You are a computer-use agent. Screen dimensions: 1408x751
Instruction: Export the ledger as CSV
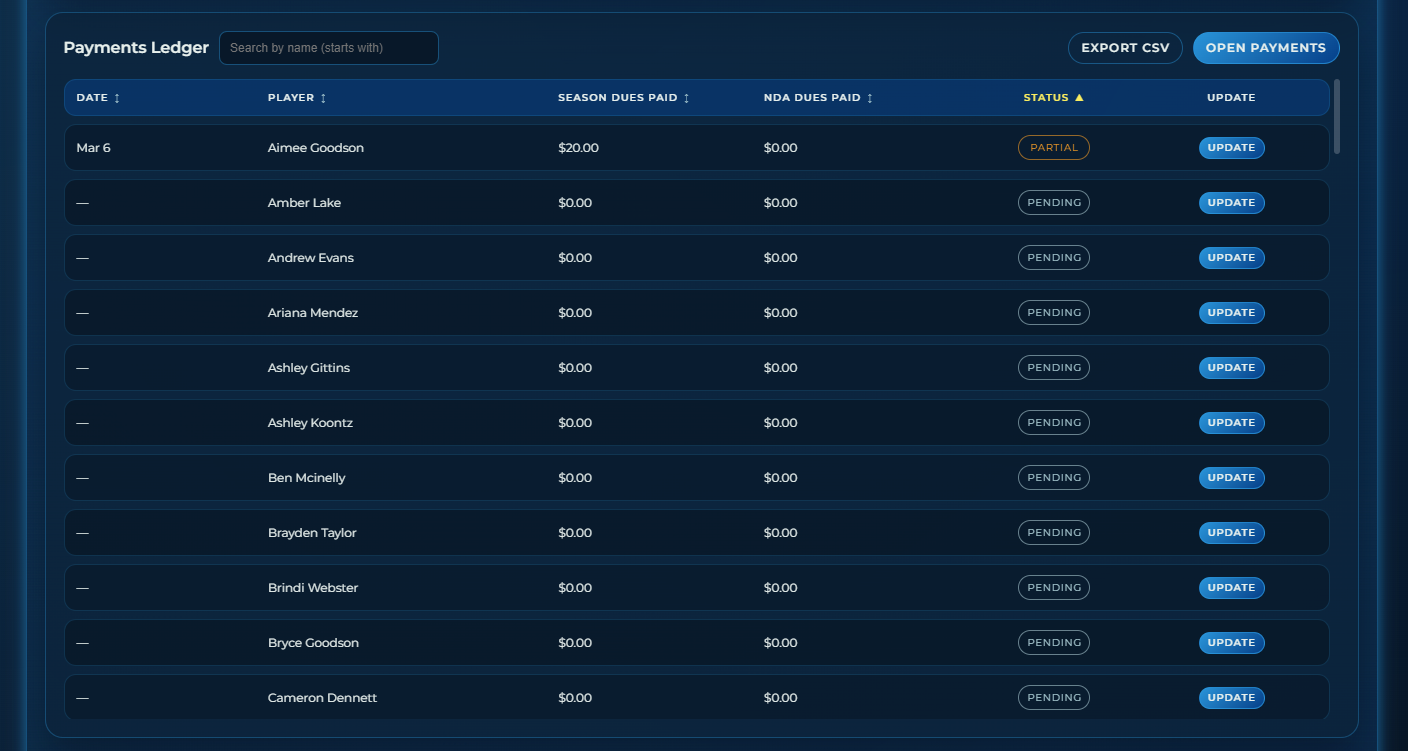coord(1125,47)
